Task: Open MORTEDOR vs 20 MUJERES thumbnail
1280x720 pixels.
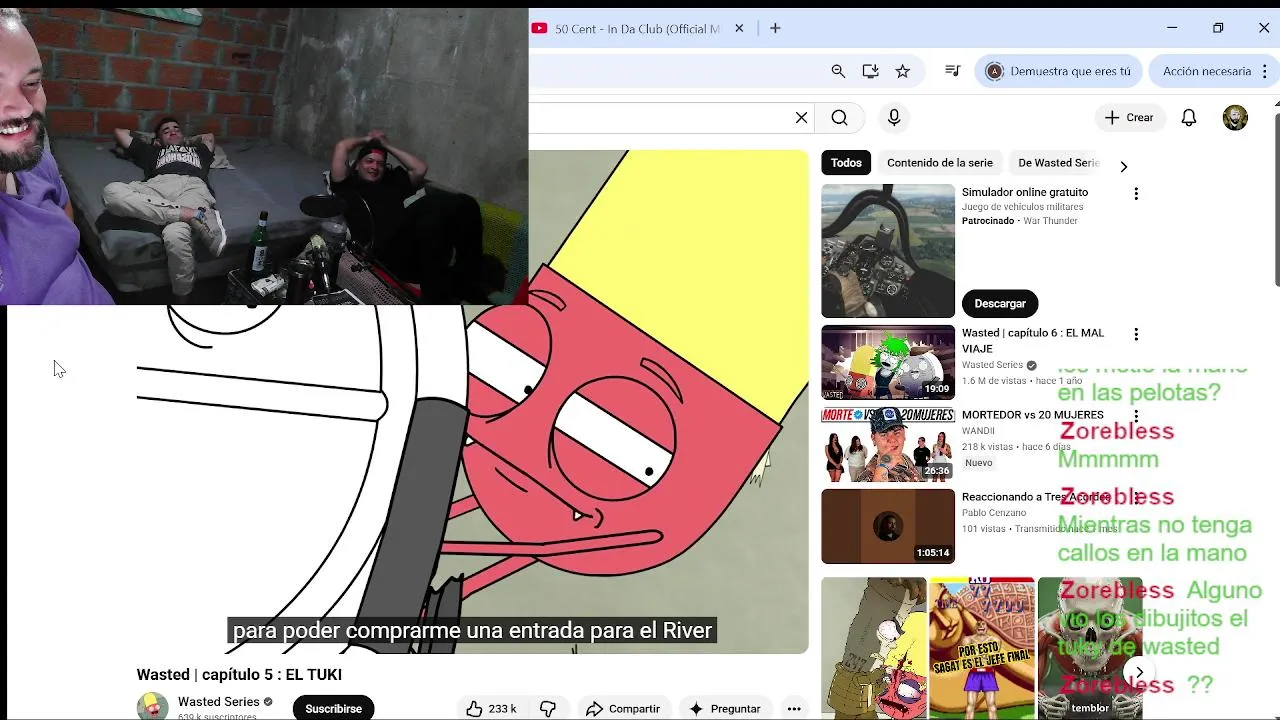Action: pos(888,444)
